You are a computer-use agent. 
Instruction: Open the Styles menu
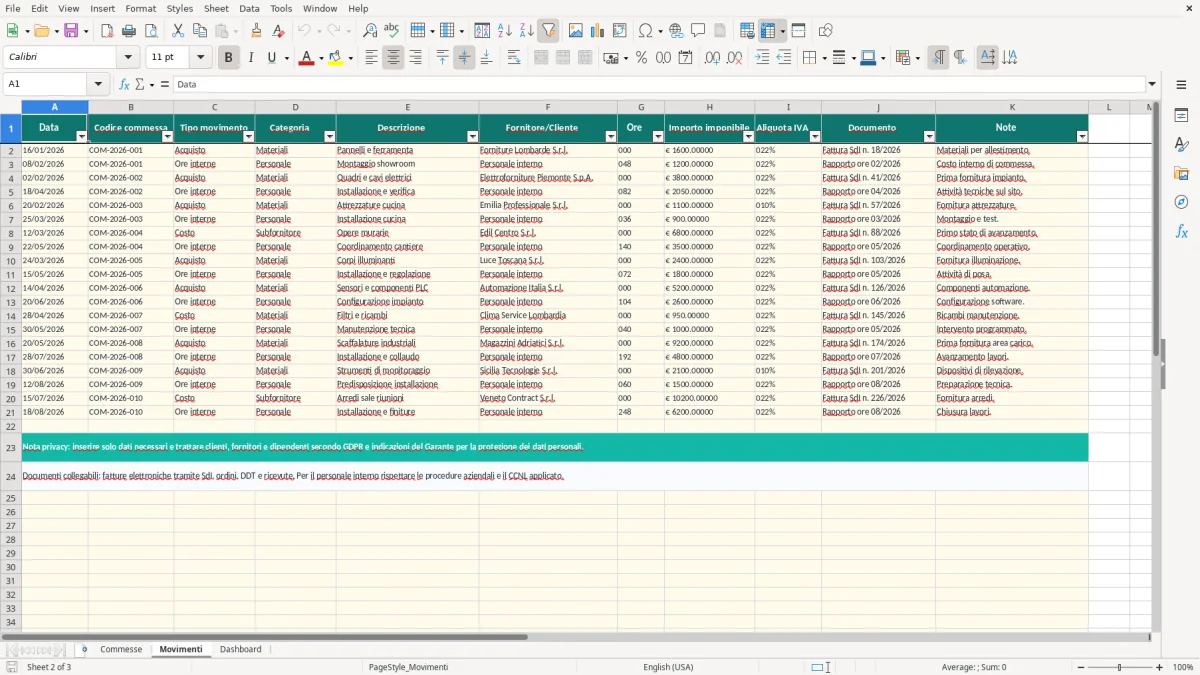pyautogui.click(x=180, y=8)
